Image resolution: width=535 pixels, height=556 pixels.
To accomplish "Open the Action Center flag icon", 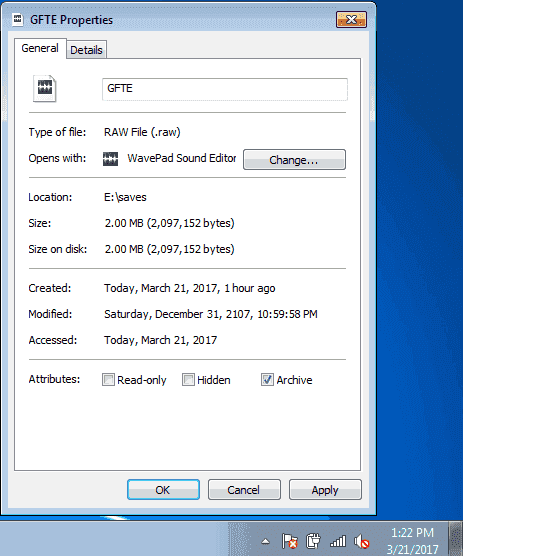I will pos(290,541).
